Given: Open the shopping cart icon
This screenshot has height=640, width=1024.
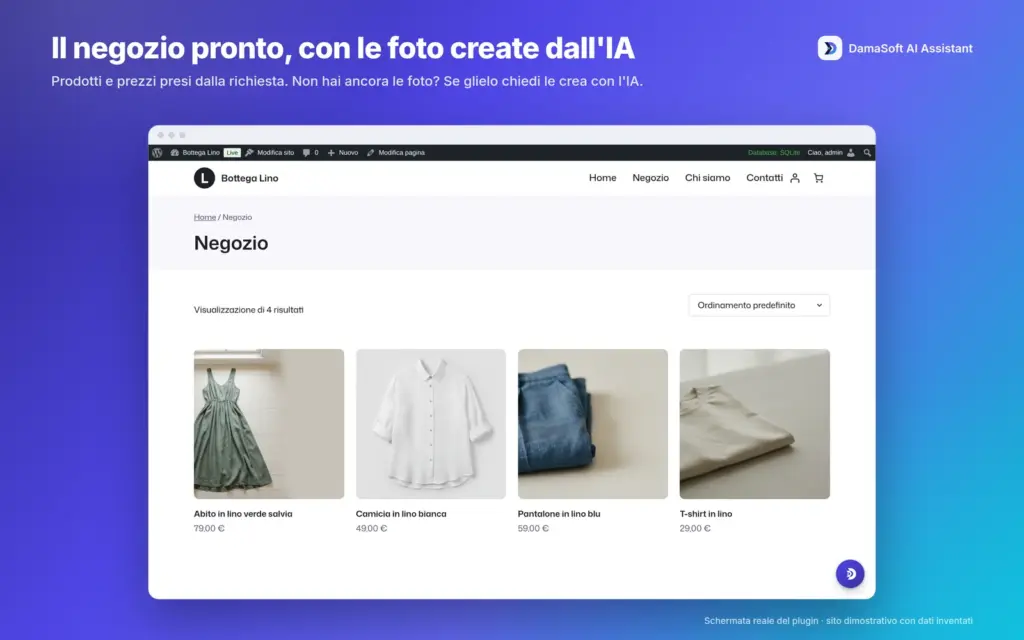Looking at the screenshot, I should [818, 178].
